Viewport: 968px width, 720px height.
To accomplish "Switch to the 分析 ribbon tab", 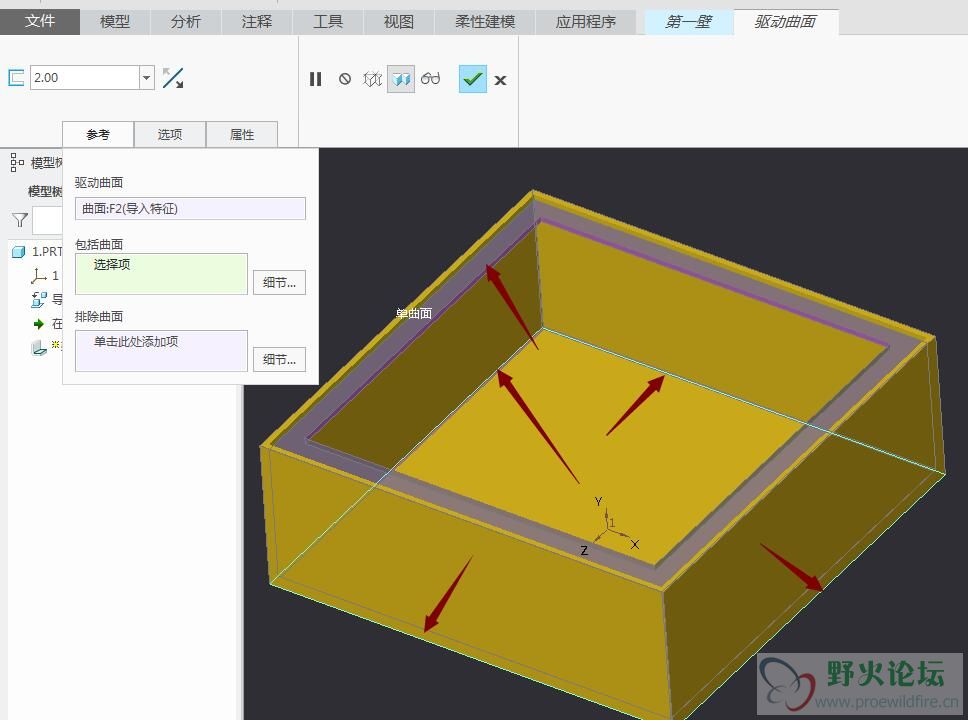I will point(186,22).
